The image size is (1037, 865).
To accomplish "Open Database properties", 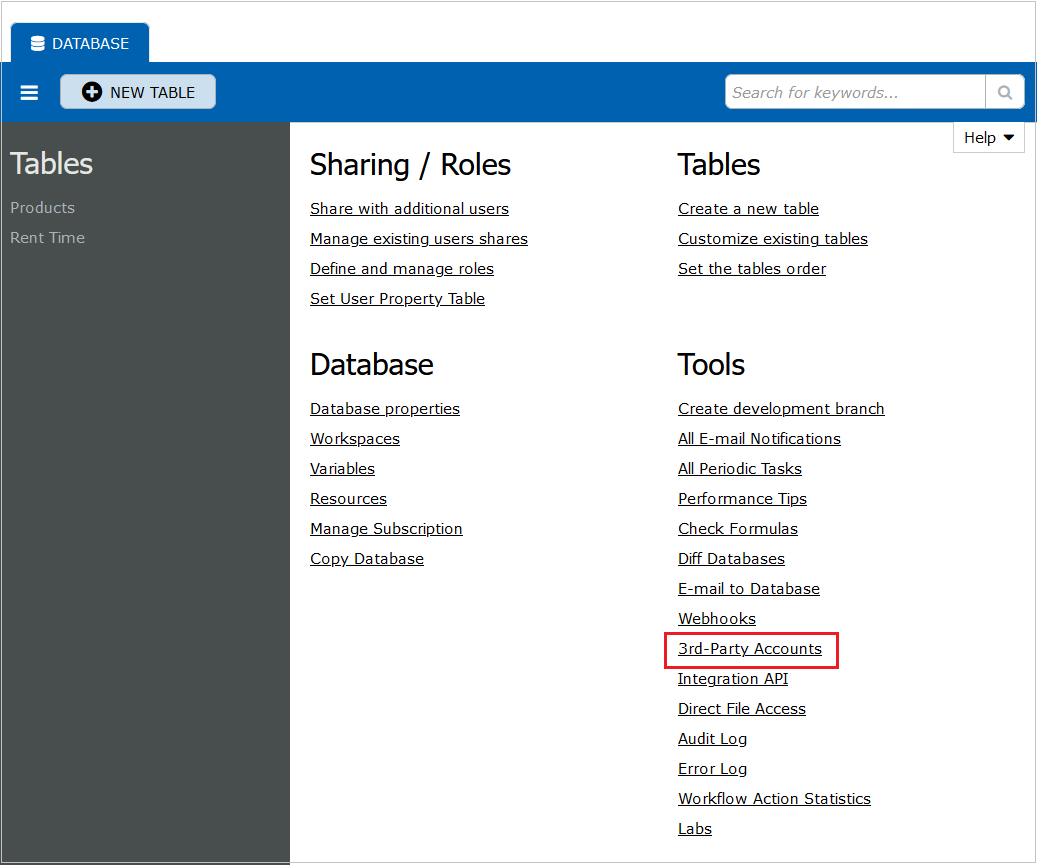I will click(x=385, y=409).
